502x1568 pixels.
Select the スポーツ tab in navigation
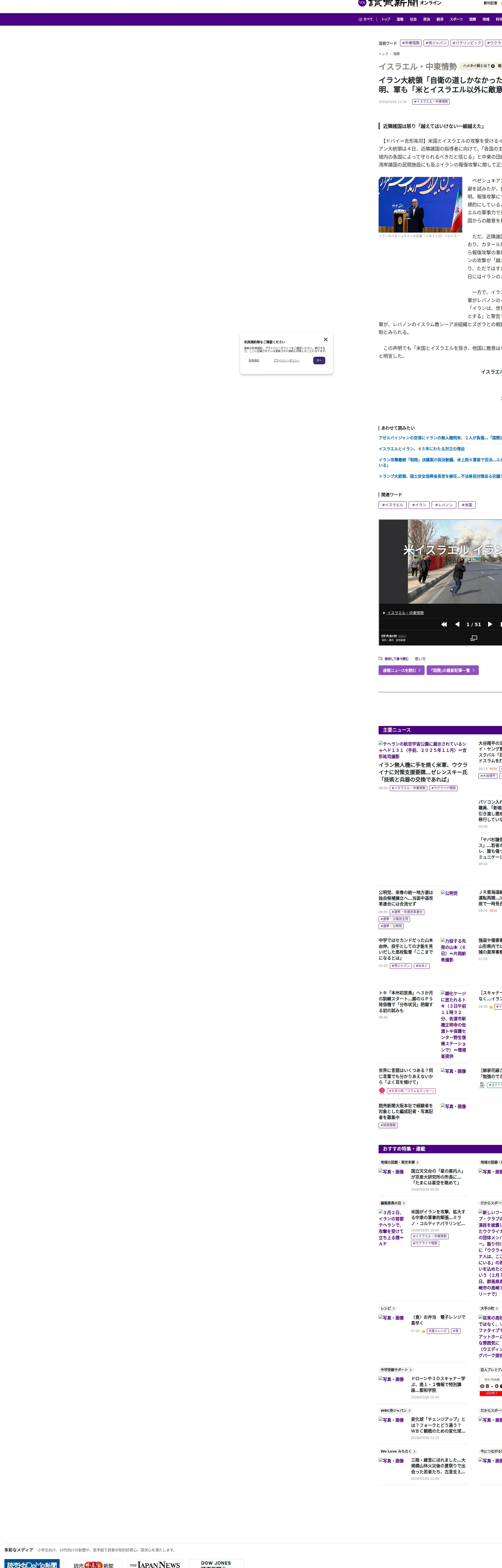pyautogui.click(x=456, y=20)
